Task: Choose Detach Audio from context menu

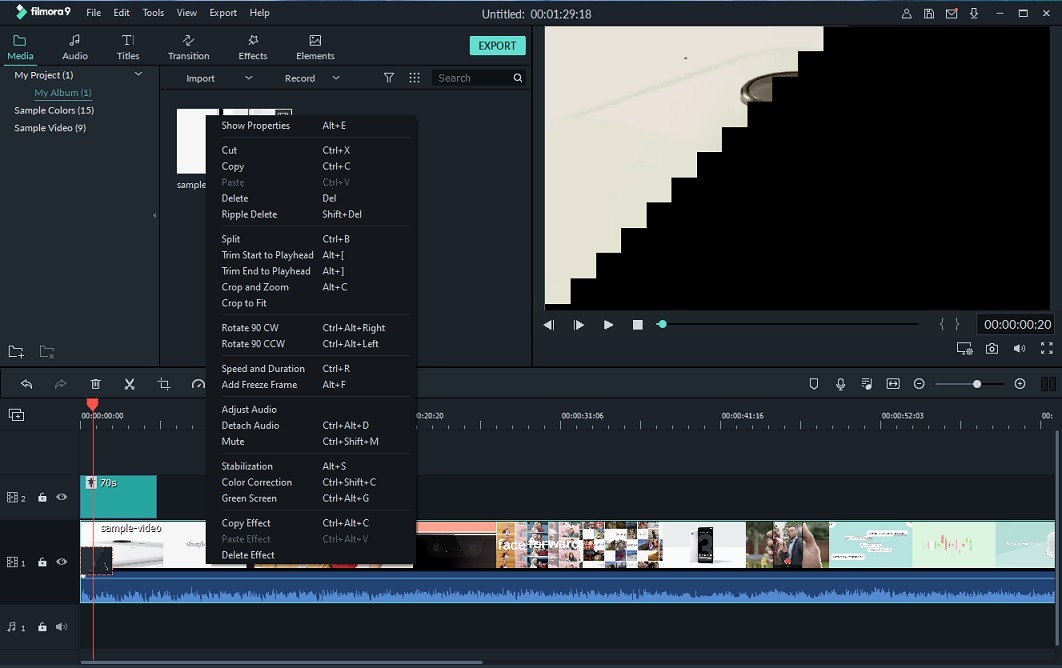Action: [250, 425]
